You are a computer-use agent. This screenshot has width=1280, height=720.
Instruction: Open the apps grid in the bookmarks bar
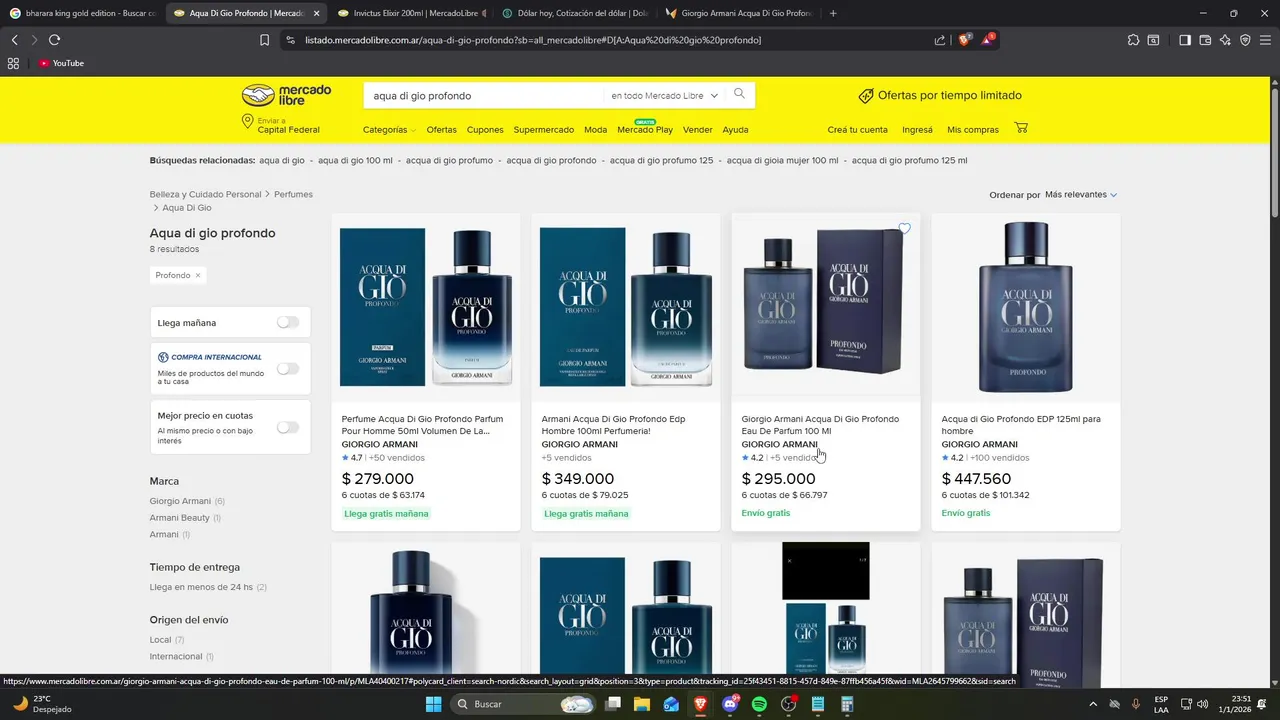tap(13, 63)
